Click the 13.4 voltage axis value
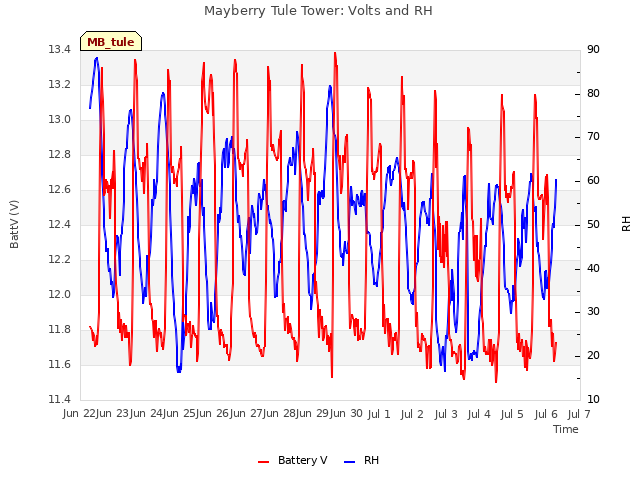The height and width of the screenshot is (480, 640). pos(60,49)
